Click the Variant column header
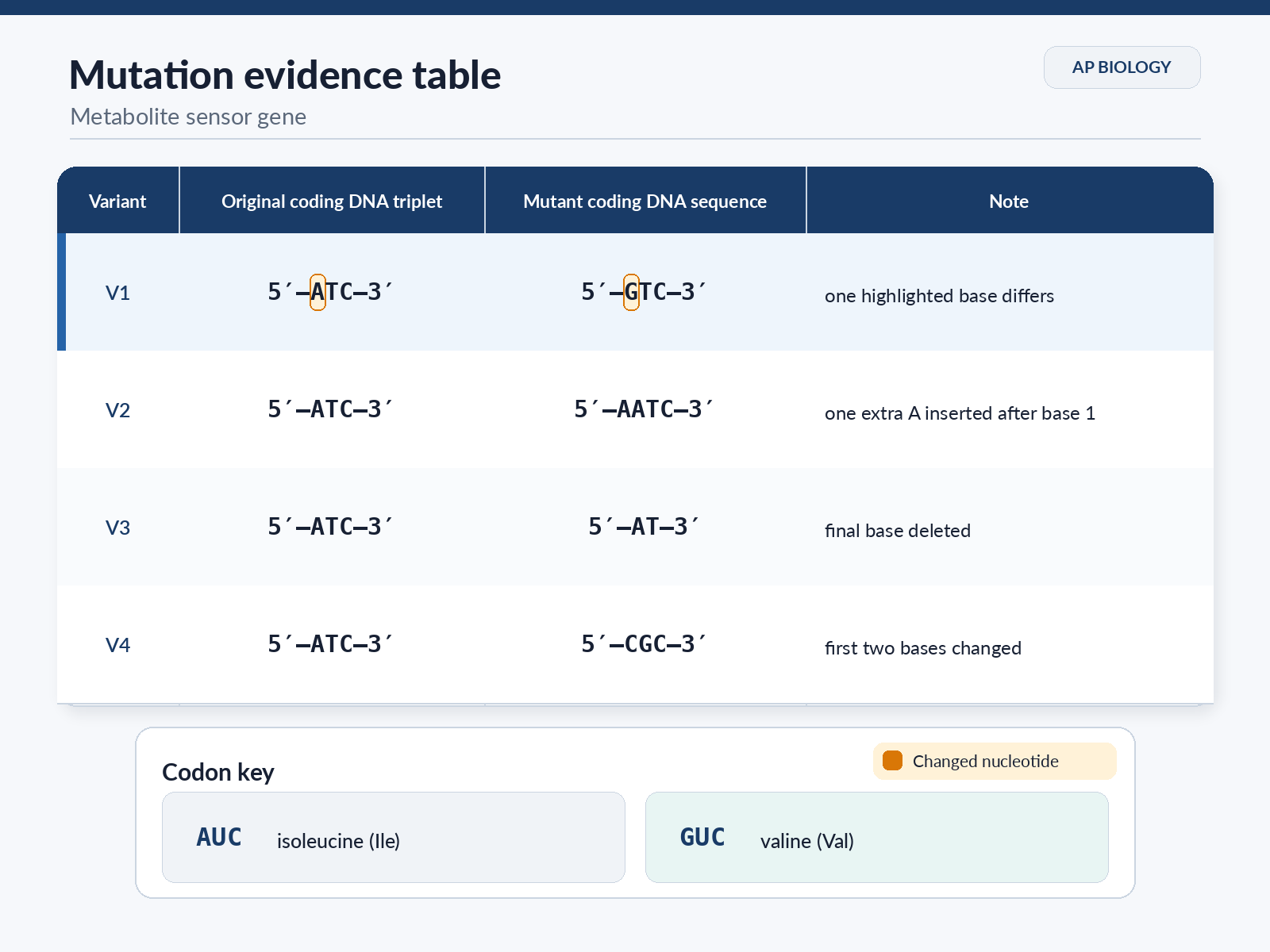 point(117,202)
